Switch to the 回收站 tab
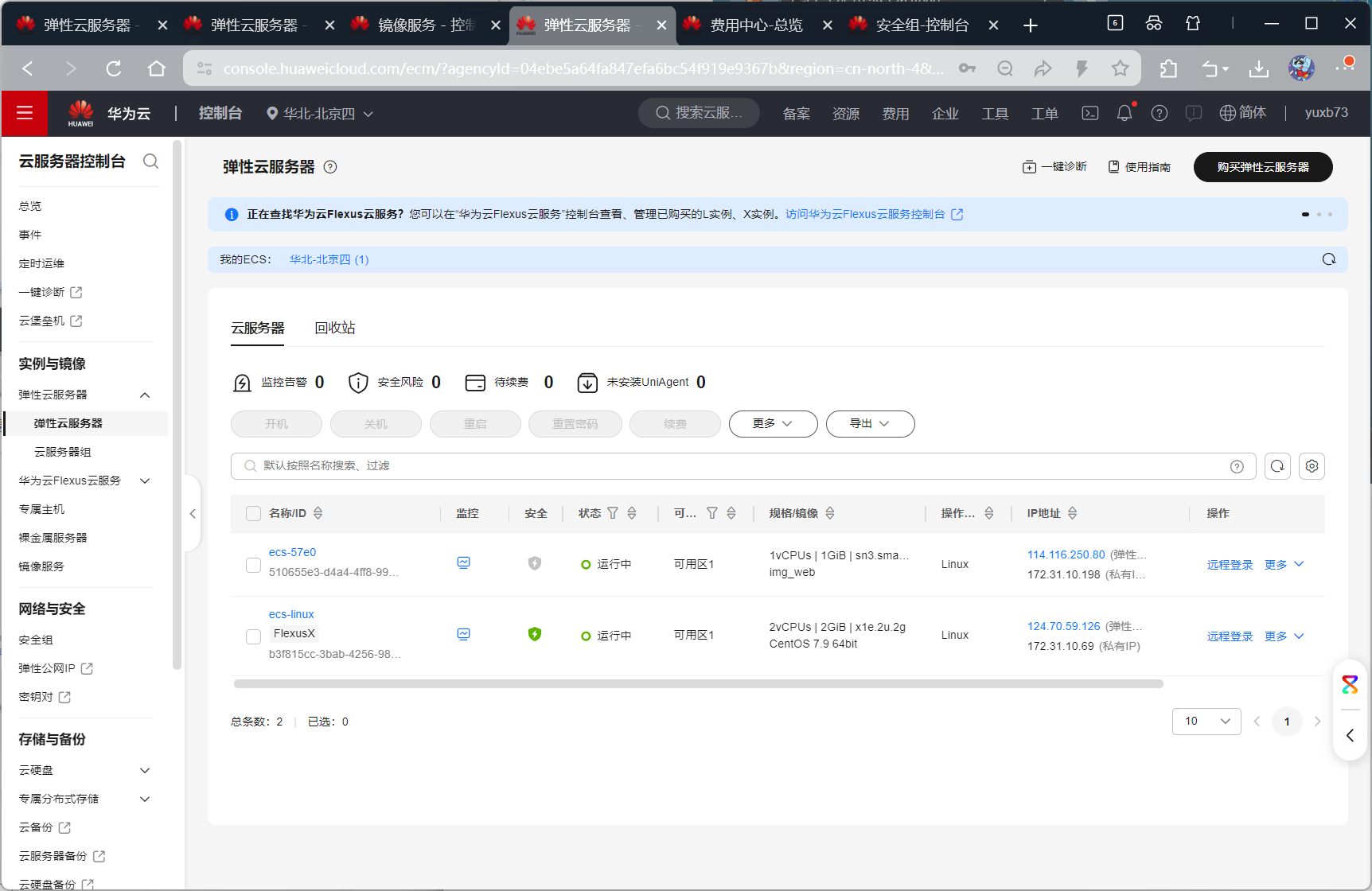Image resolution: width=1372 pixels, height=891 pixels. 335,328
